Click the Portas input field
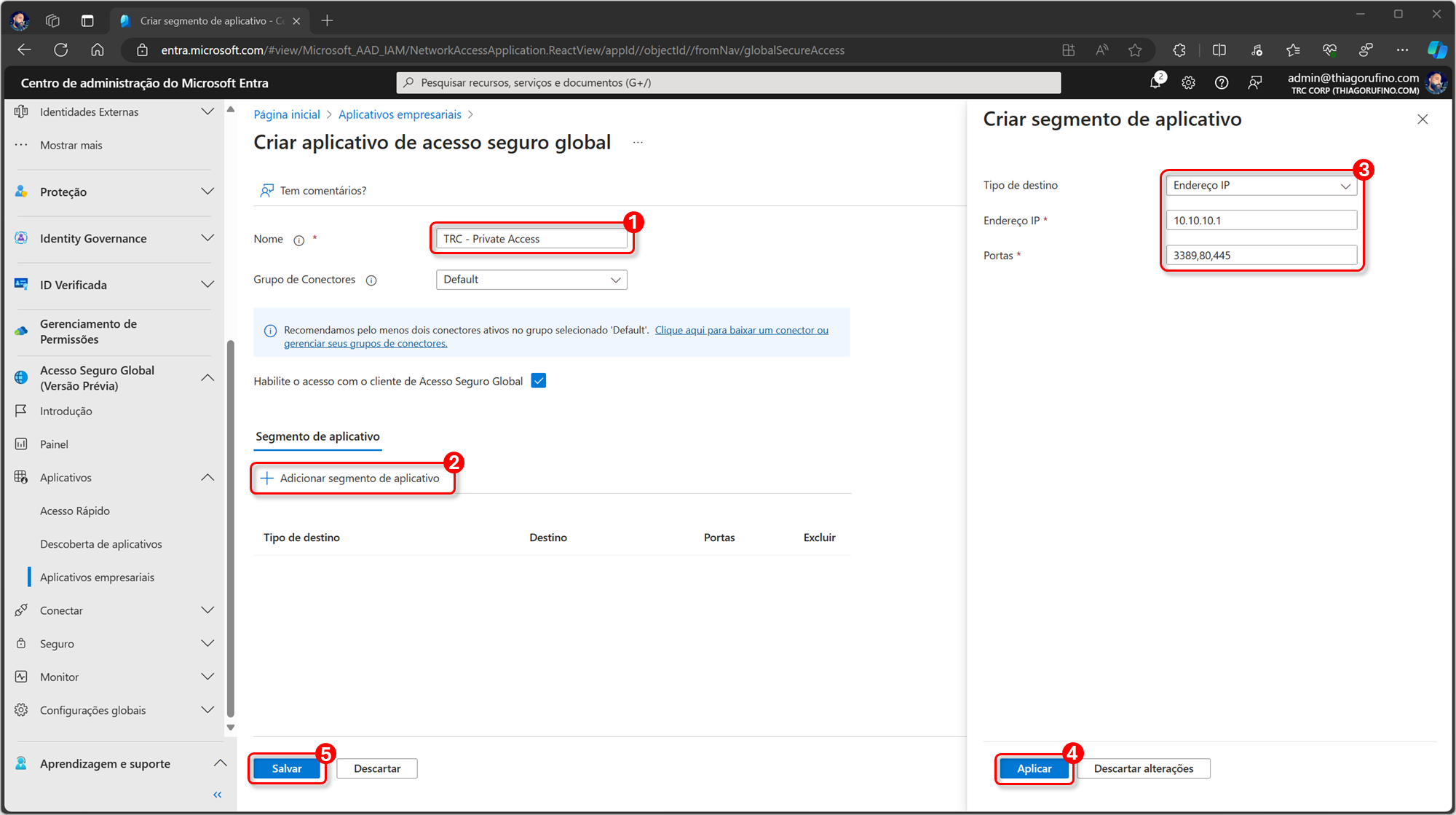1456x815 pixels. 1261,256
